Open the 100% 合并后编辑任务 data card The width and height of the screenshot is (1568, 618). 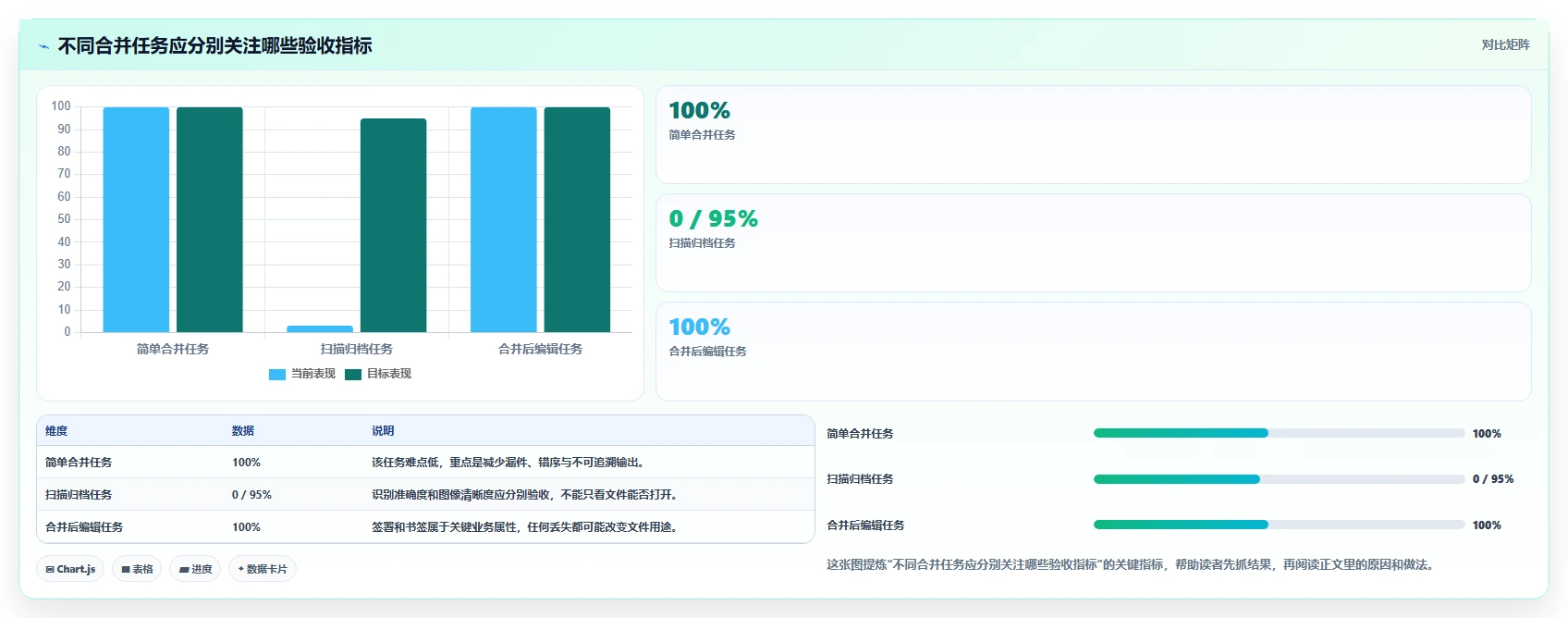click(x=1094, y=352)
